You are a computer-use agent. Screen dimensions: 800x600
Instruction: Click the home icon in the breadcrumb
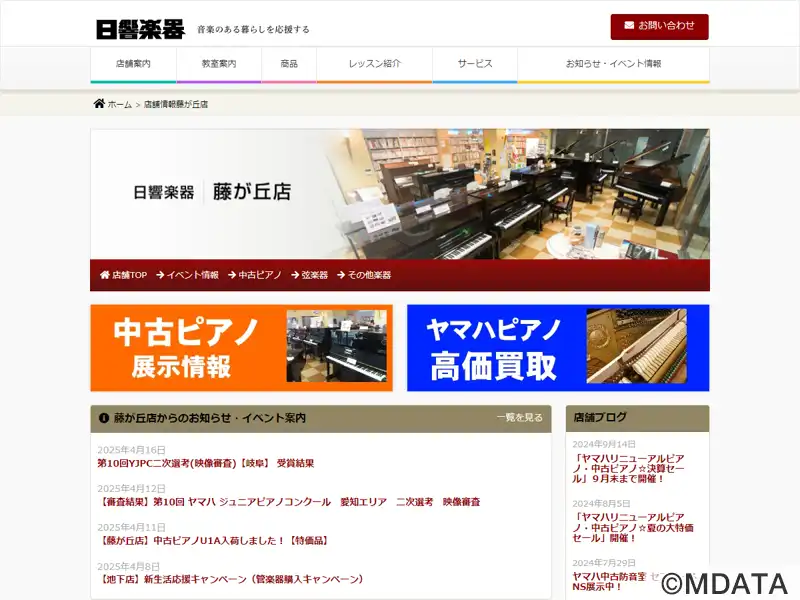[99, 104]
